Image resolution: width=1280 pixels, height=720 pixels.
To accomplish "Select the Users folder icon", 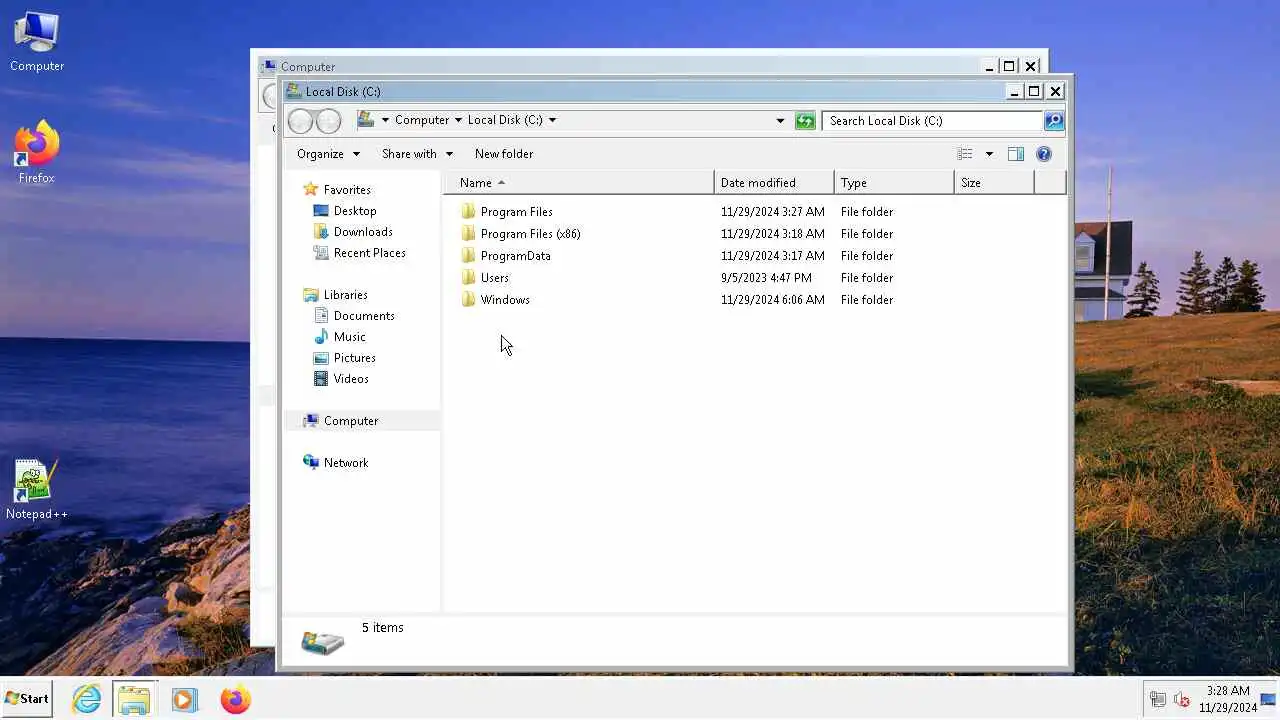I will [468, 277].
